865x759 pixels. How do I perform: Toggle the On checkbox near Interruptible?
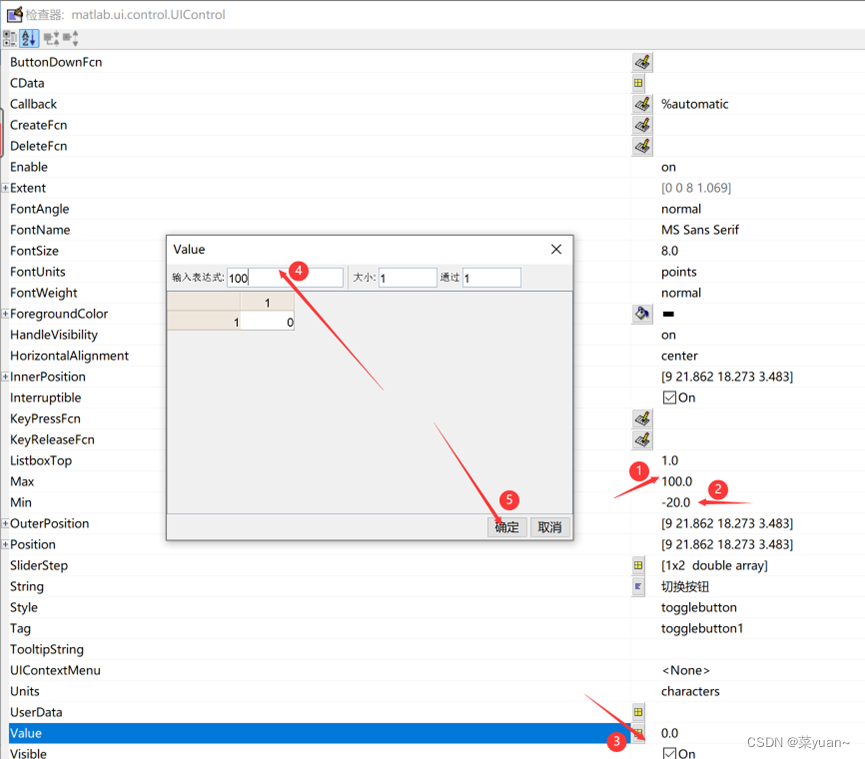point(668,397)
